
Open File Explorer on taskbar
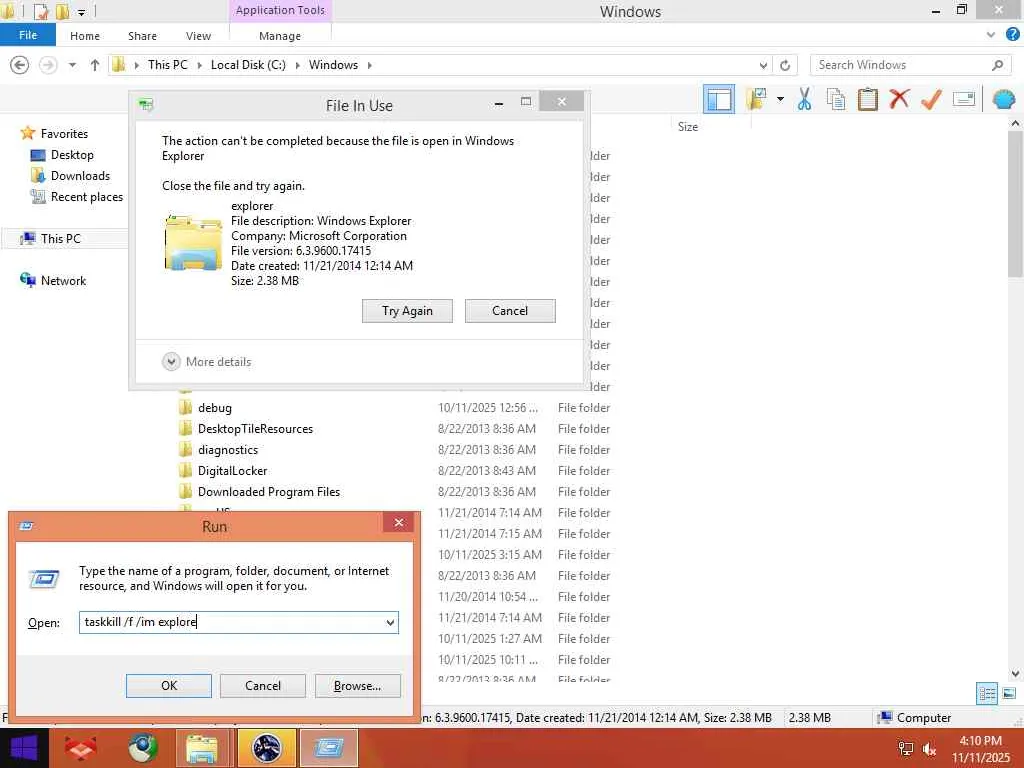[202, 748]
